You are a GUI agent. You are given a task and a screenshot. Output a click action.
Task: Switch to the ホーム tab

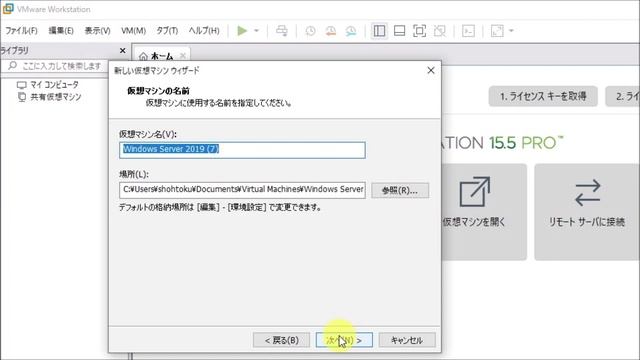point(162,56)
